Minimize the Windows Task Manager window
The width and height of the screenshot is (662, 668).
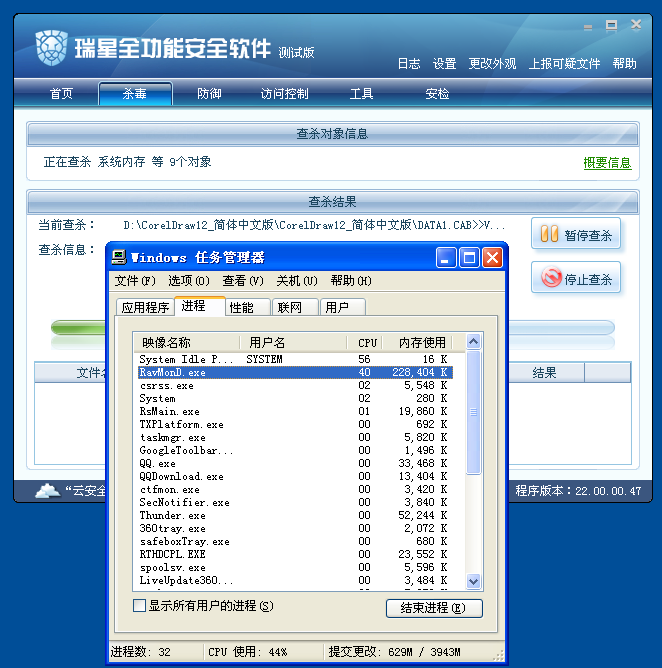pos(446,258)
